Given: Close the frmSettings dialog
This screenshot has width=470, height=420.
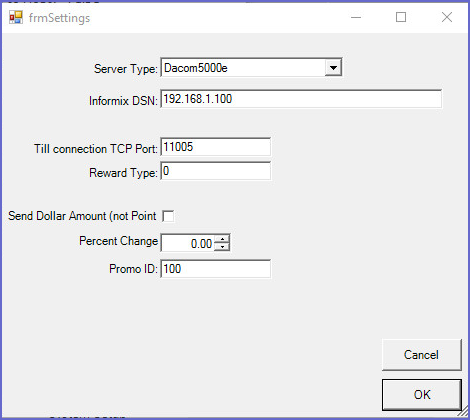Looking at the screenshot, I should pyautogui.click(x=447, y=17).
